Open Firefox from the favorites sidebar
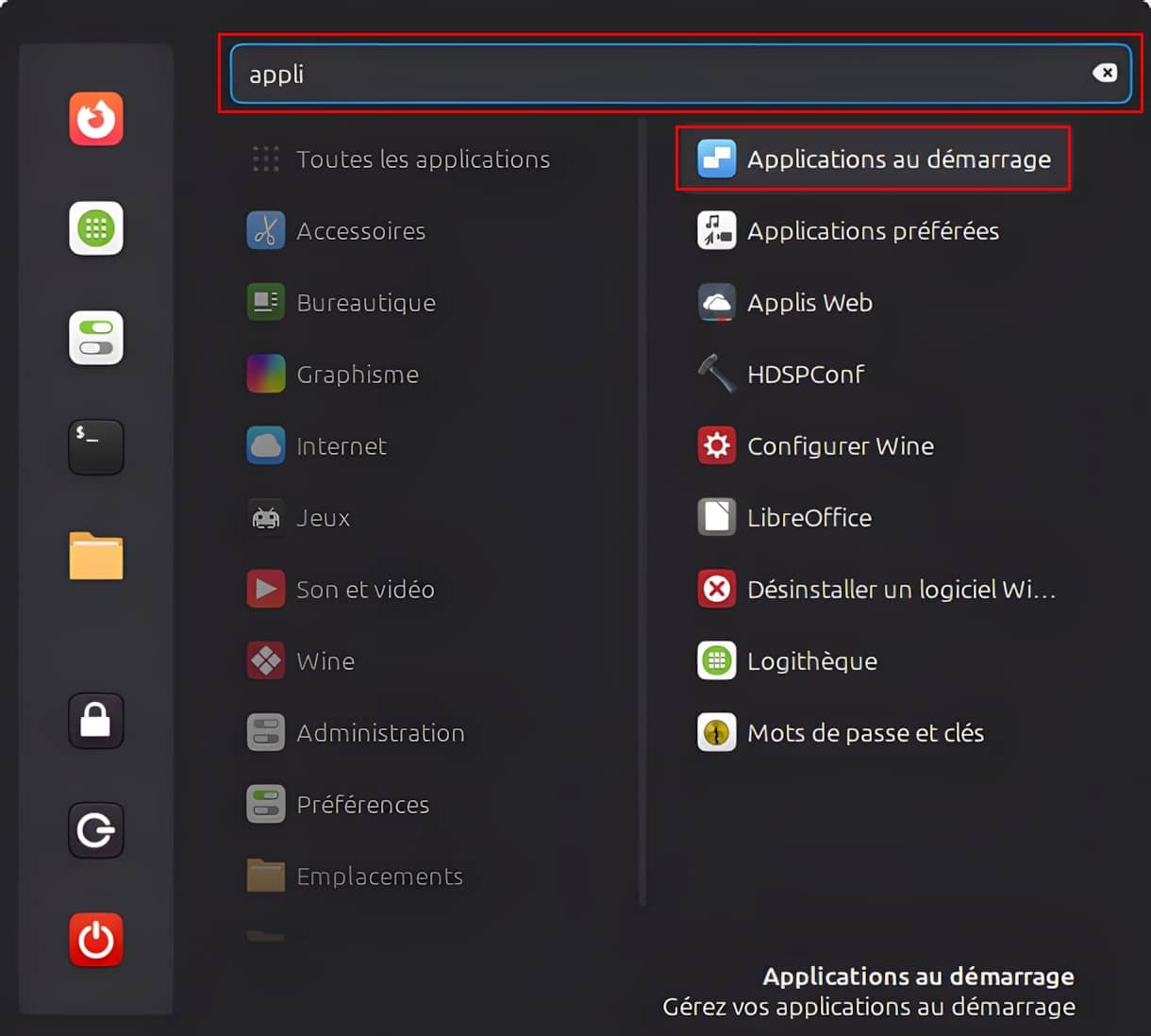This screenshot has width=1151, height=1036. tap(96, 119)
